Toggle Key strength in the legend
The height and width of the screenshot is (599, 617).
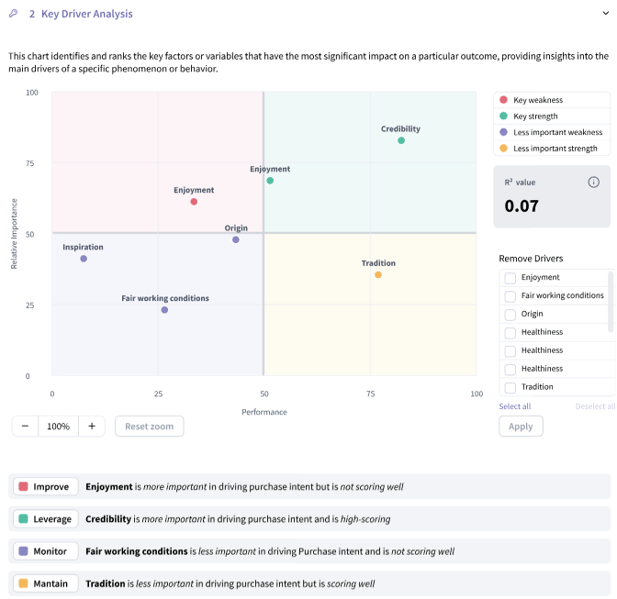(552, 116)
